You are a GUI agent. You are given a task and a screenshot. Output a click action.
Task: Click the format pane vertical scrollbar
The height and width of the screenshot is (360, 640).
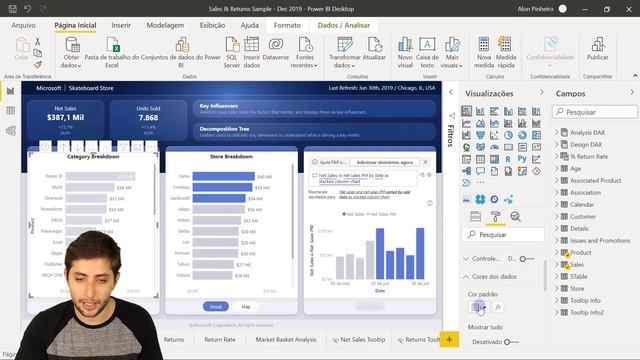pyautogui.click(x=545, y=276)
